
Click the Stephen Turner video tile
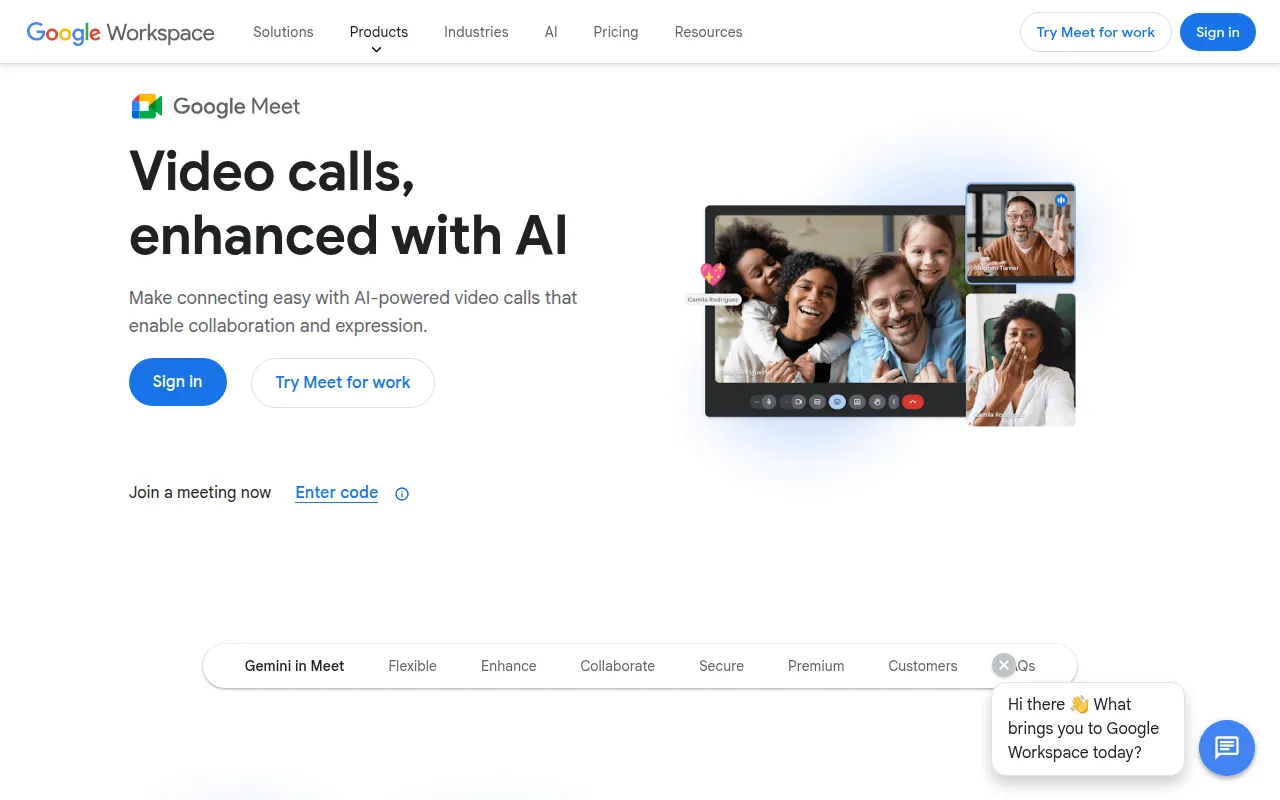tap(1020, 233)
